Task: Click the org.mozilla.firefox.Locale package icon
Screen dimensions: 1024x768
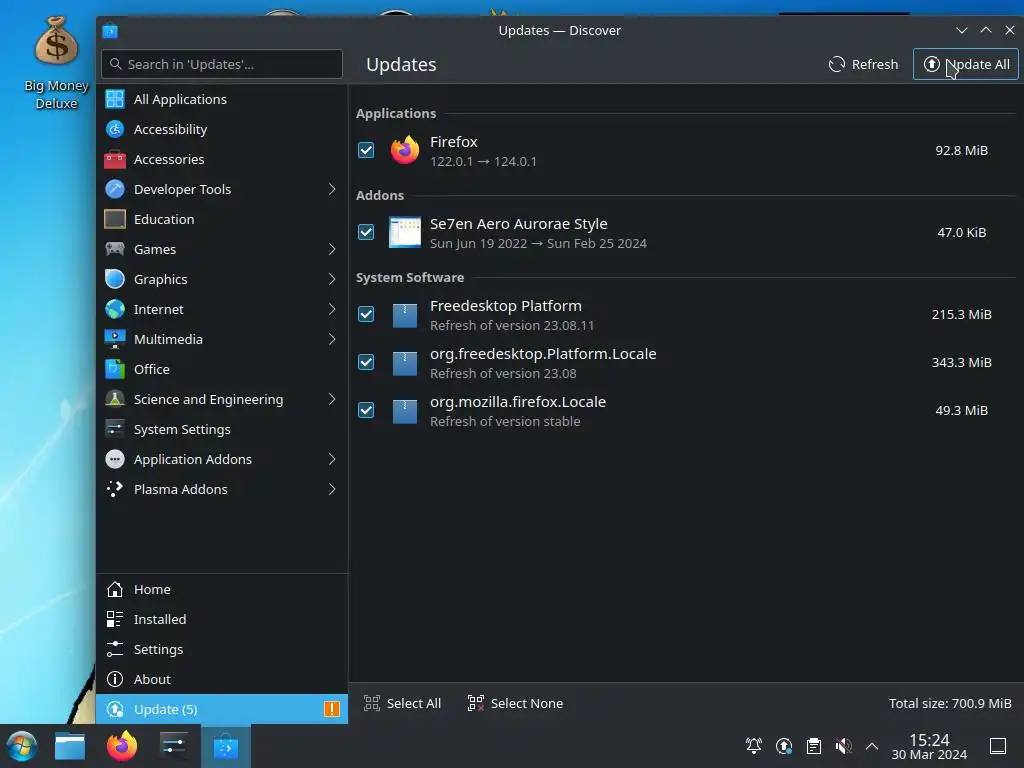Action: pyautogui.click(x=405, y=411)
